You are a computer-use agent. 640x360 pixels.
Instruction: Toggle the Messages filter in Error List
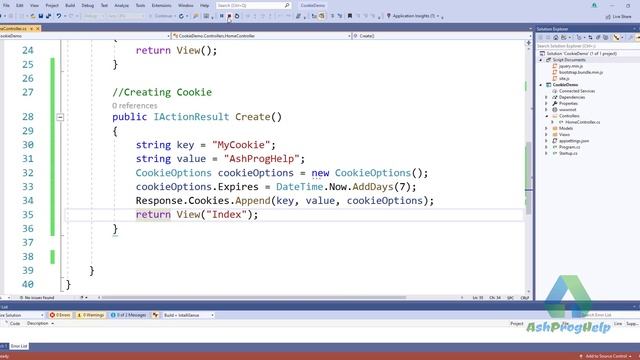pyautogui.click(x=128, y=315)
